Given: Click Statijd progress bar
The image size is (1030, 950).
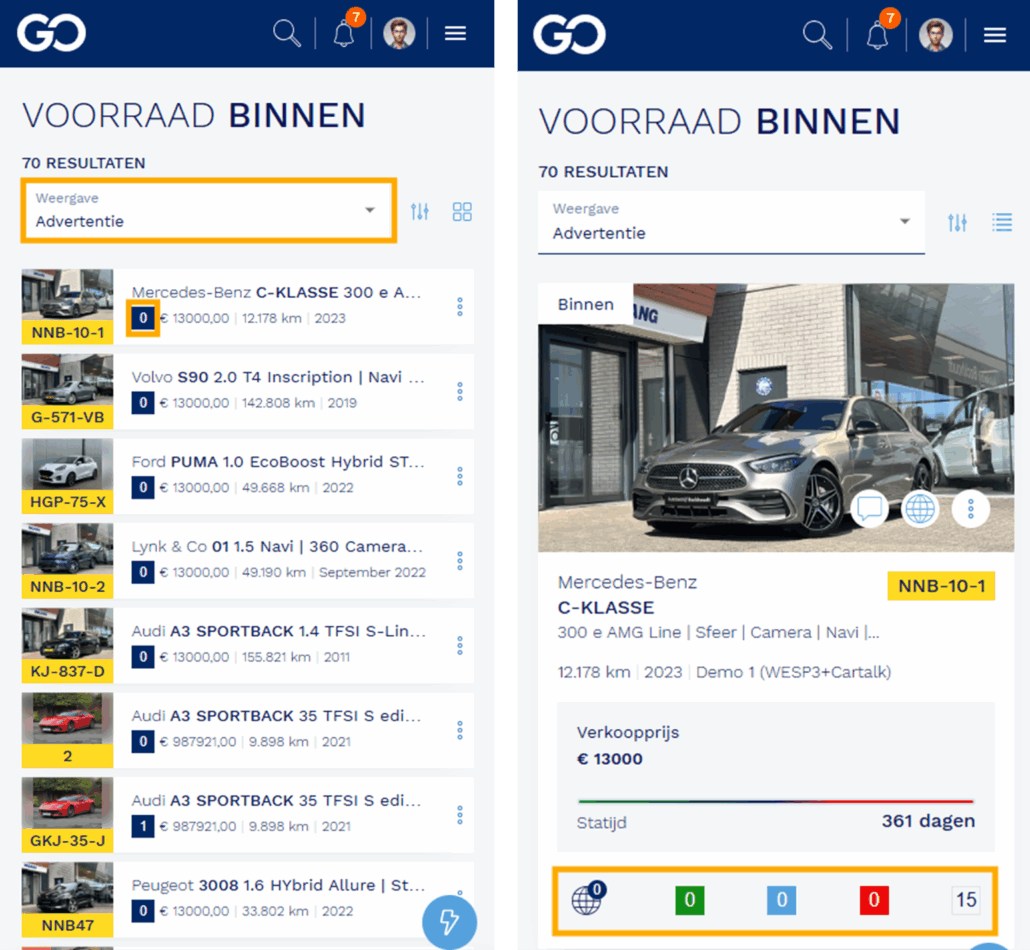Looking at the screenshot, I should click(x=776, y=801).
